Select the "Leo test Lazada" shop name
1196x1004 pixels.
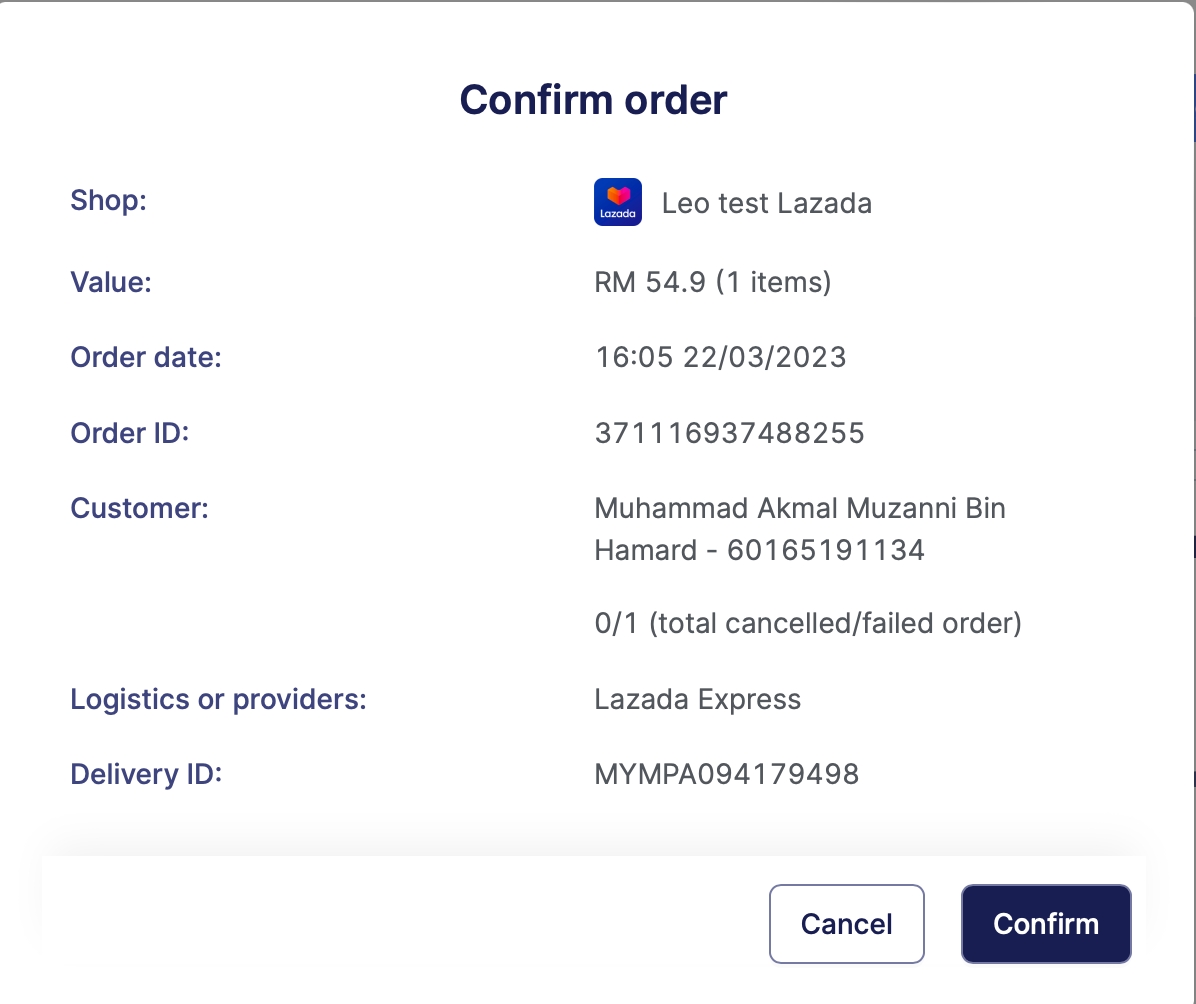(x=766, y=204)
